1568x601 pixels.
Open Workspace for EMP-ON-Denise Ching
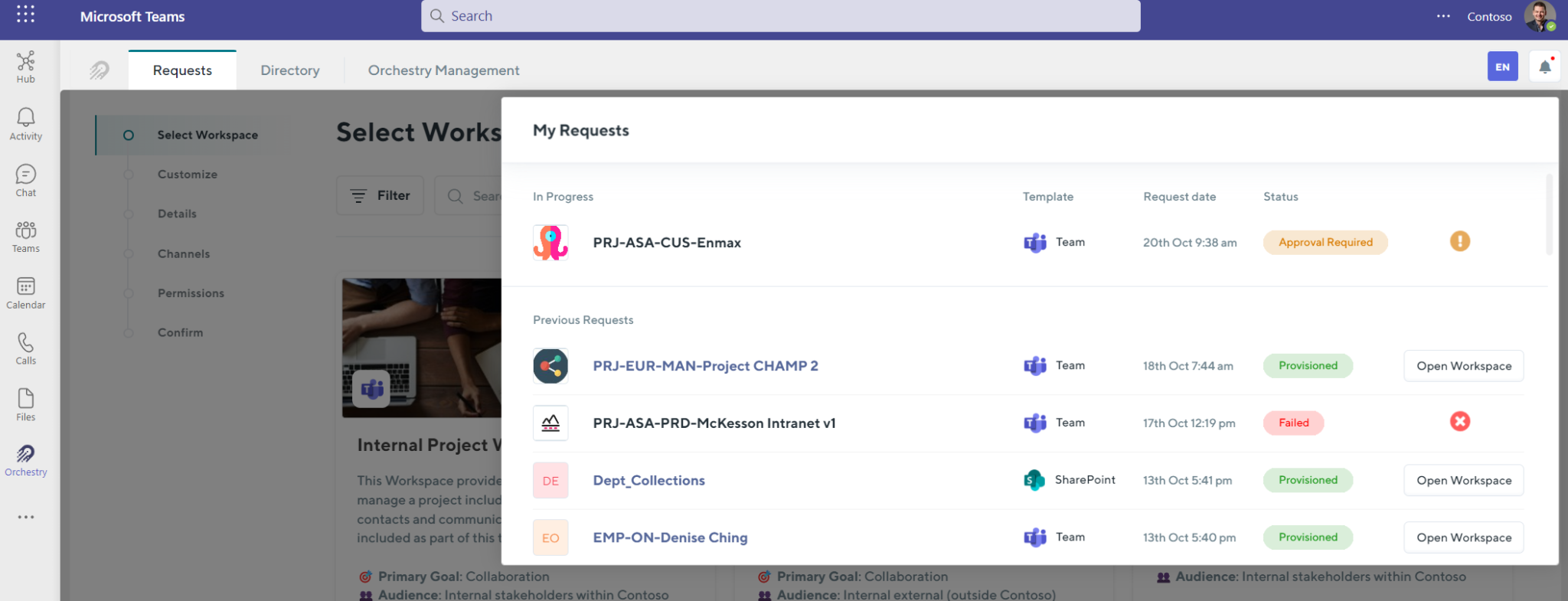coord(1463,537)
